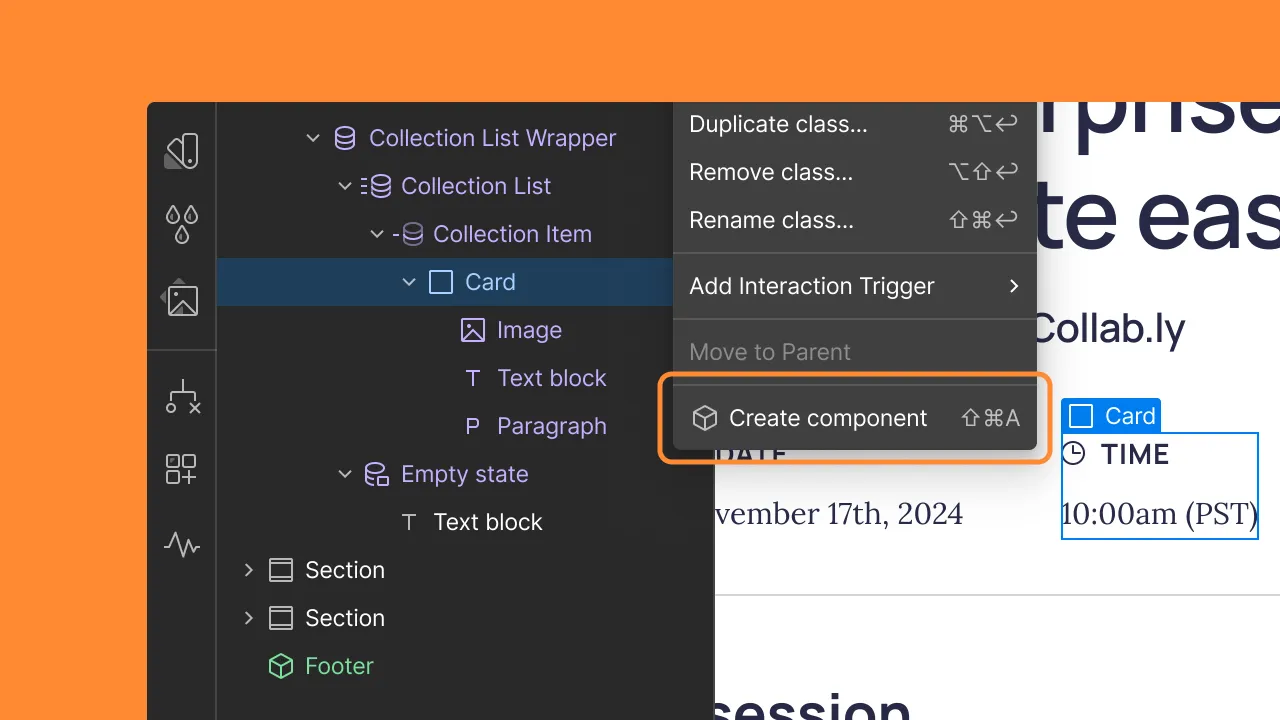1280x720 pixels.
Task: Open the Components panel grid icon
Action: coord(181,469)
